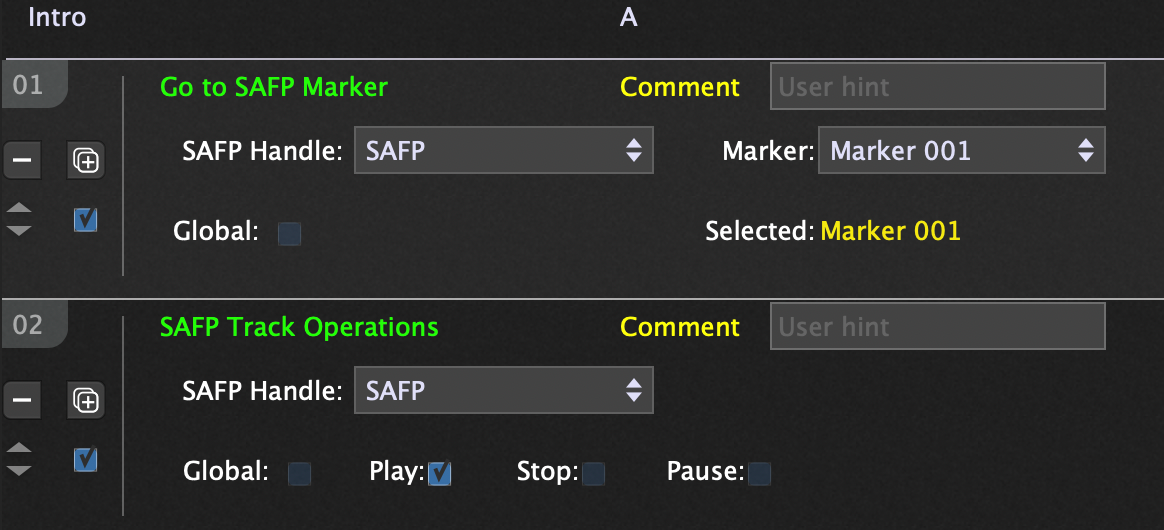
Task: Open SAFP Handle dropdown in step 02
Action: [503, 391]
